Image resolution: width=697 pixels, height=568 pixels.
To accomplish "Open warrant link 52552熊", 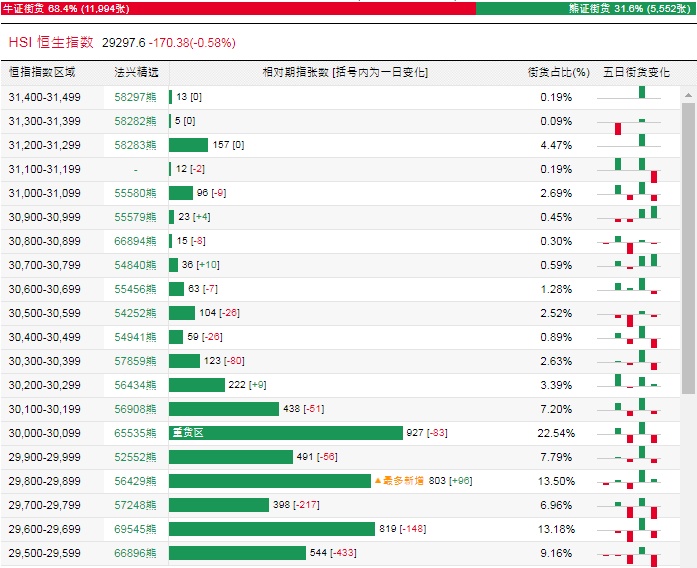I will [135, 457].
